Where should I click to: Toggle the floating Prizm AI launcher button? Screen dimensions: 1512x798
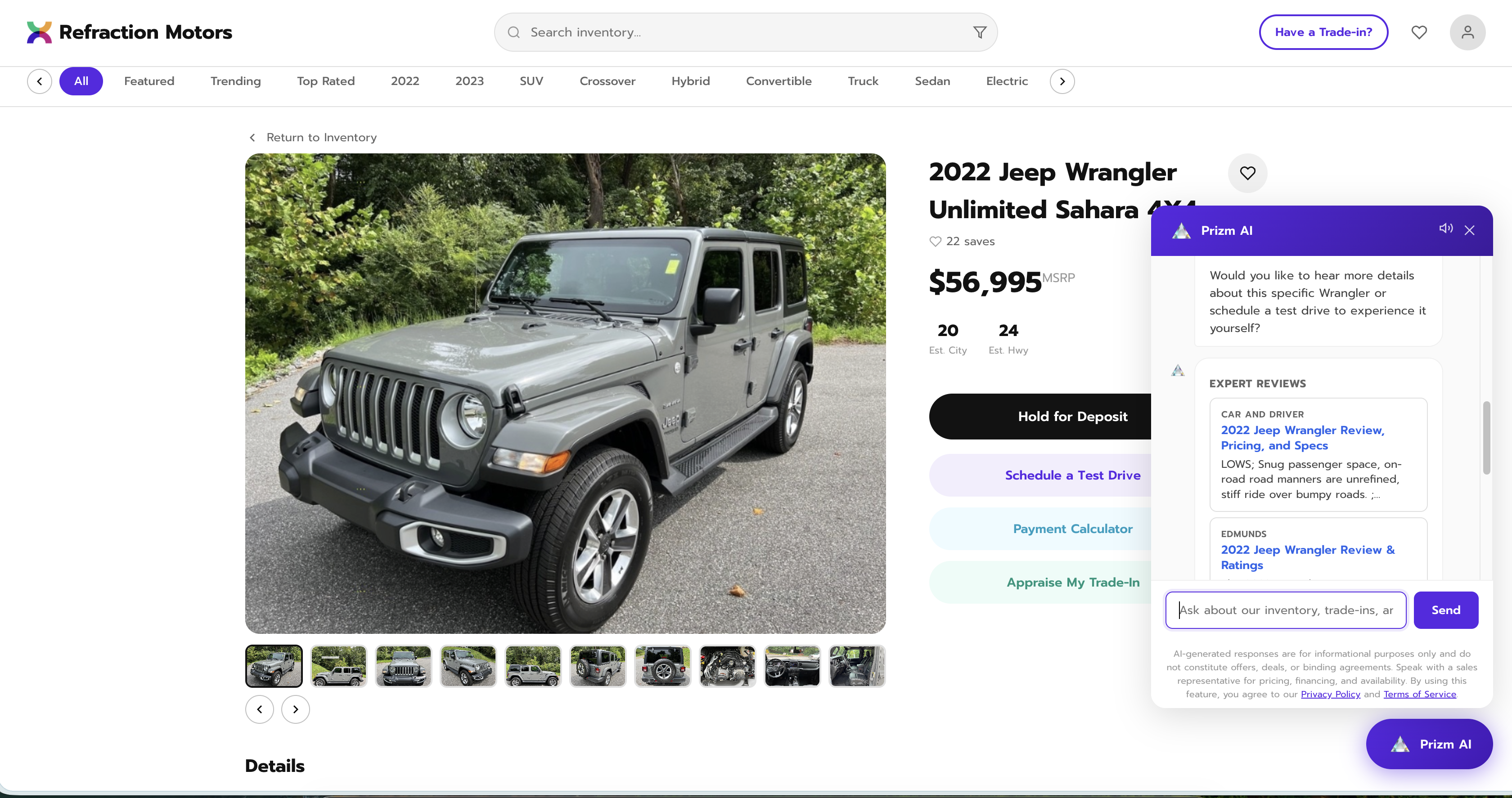pos(1429,744)
